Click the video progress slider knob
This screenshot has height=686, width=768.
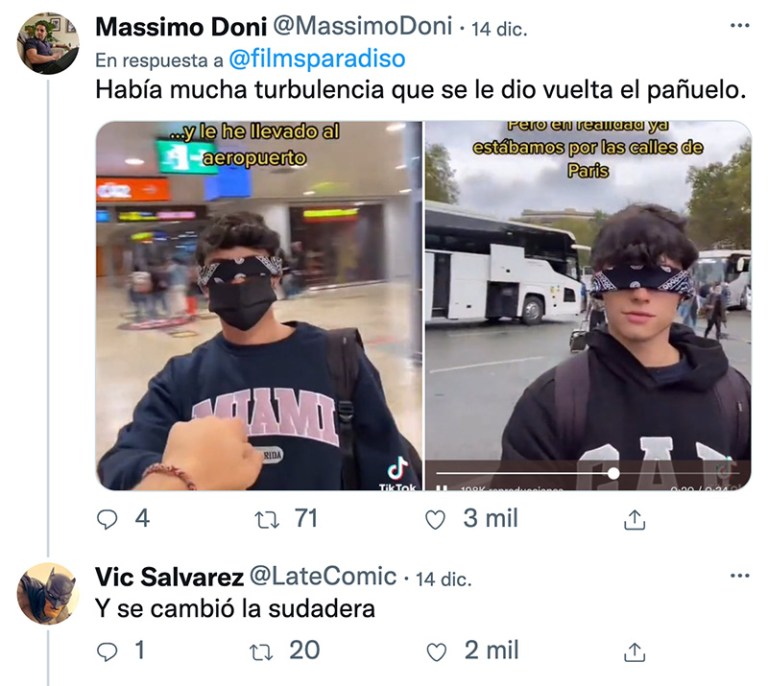point(613,473)
